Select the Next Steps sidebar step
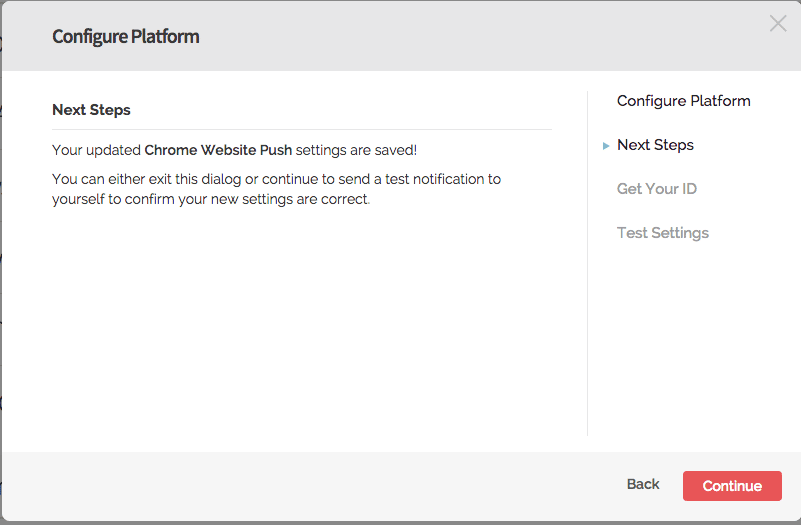Image resolution: width=801 pixels, height=525 pixels. (655, 145)
